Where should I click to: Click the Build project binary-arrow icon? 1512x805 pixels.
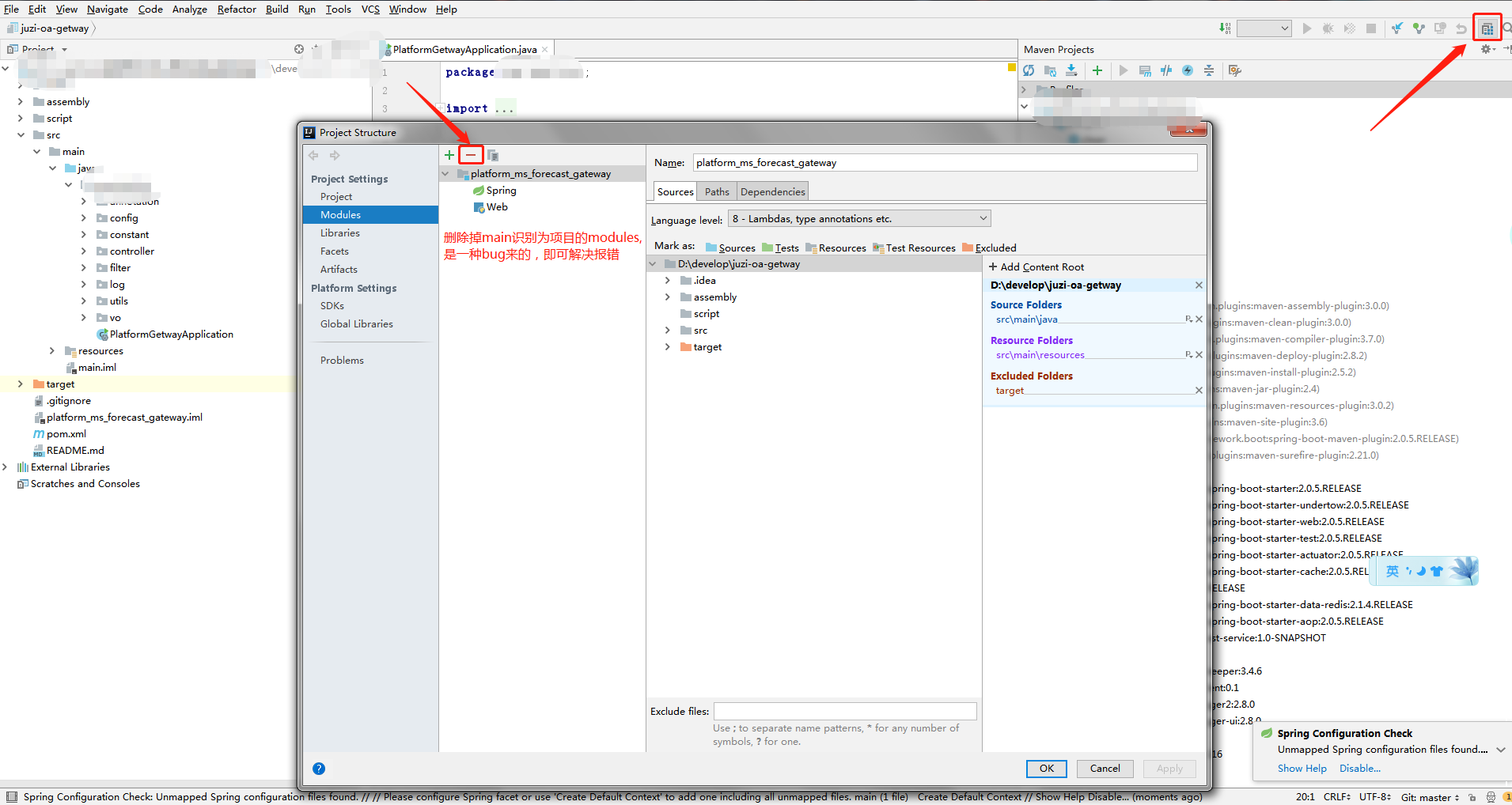1225,28
